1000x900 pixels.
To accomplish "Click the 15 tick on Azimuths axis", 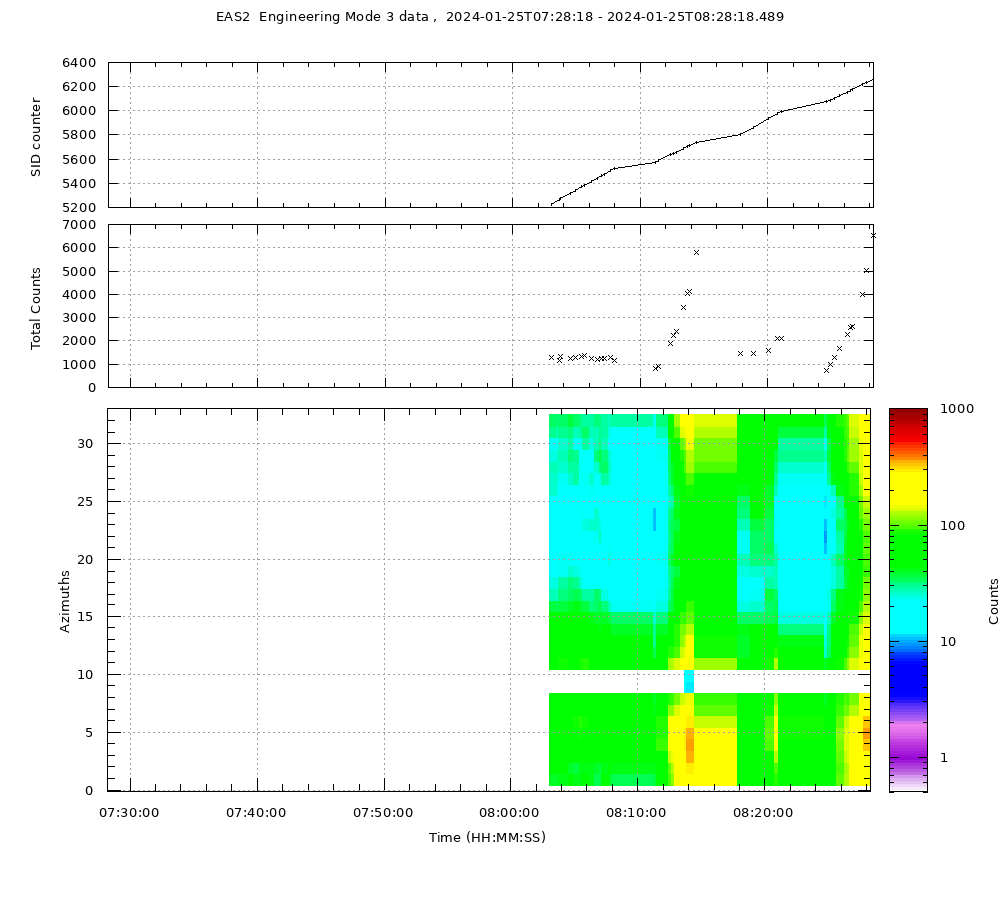I will [x=85, y=616].
